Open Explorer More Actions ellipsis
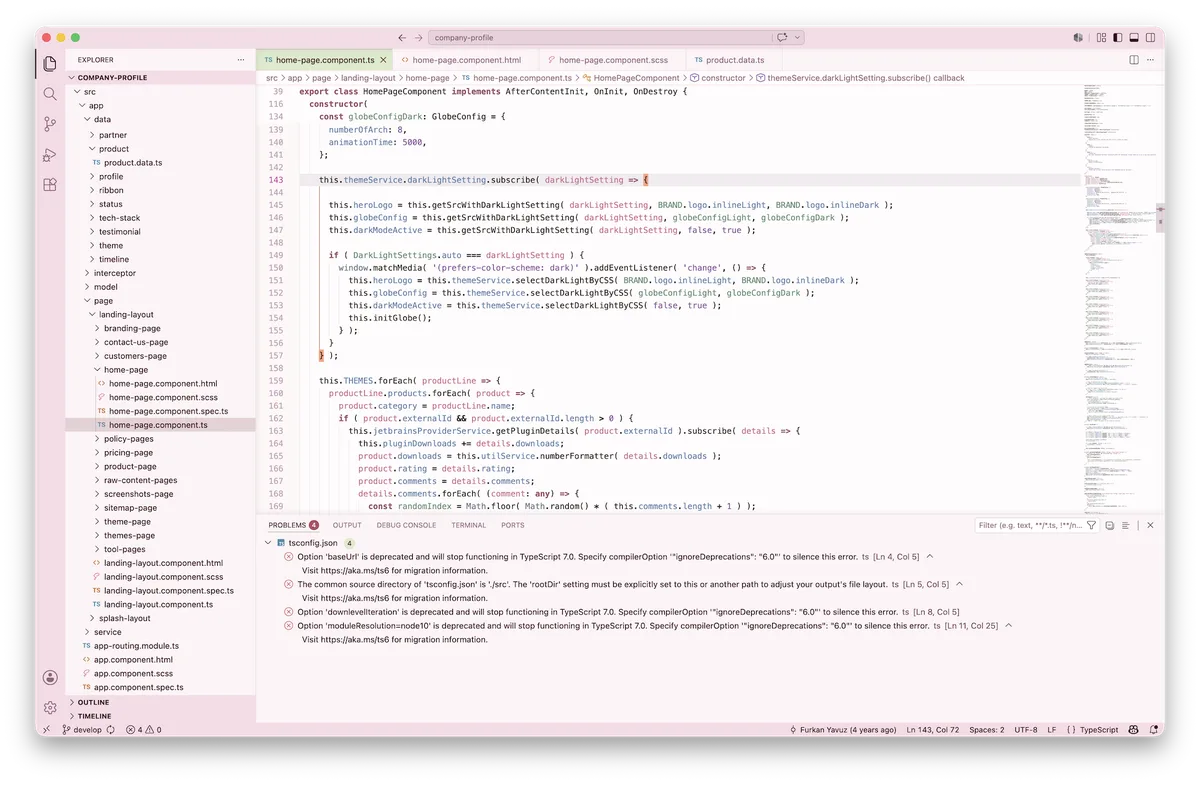1200x787 pixels. [x=240, y=60]
